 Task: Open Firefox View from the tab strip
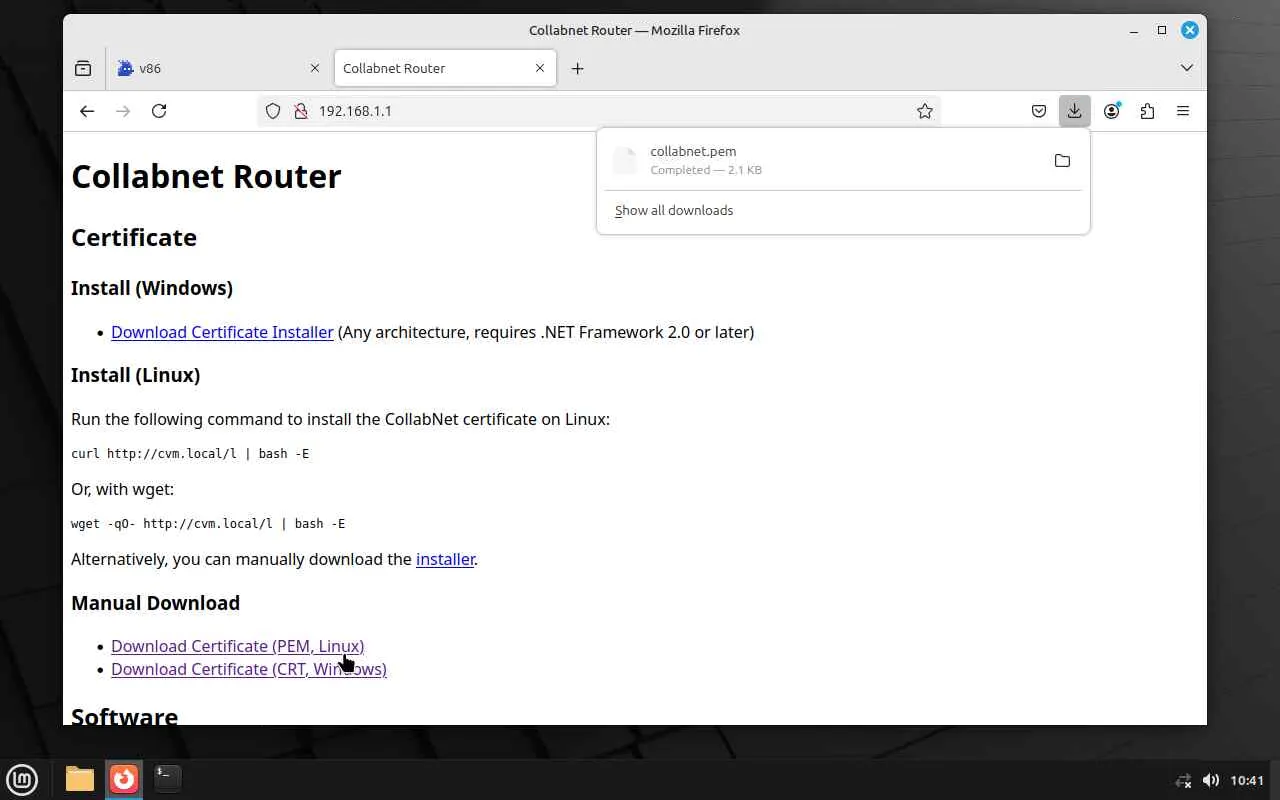[83, 68]
